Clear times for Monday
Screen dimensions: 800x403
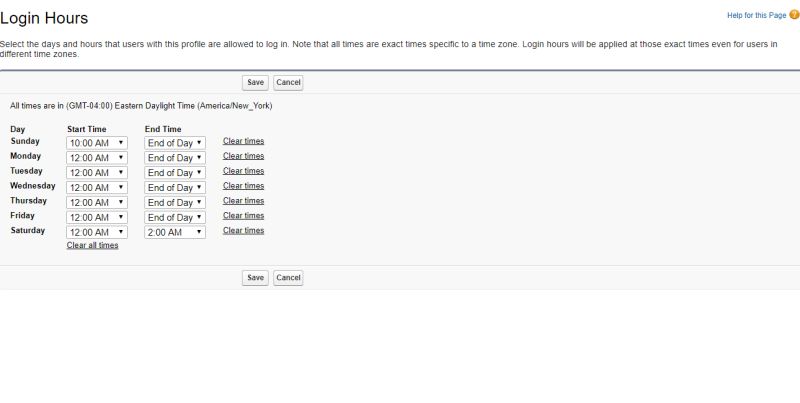pos(243,156)
